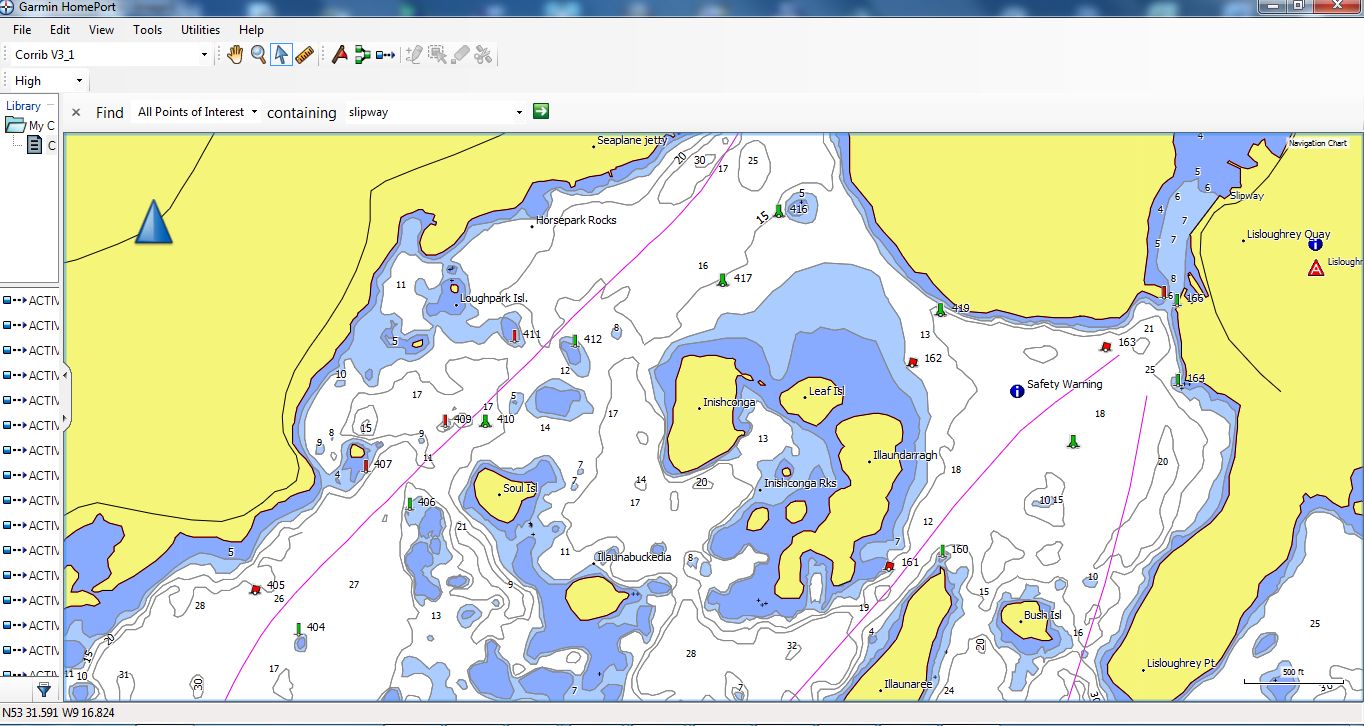Select the Measure ruler tool
Screen dimensions: 1364x726
(305, 54)
